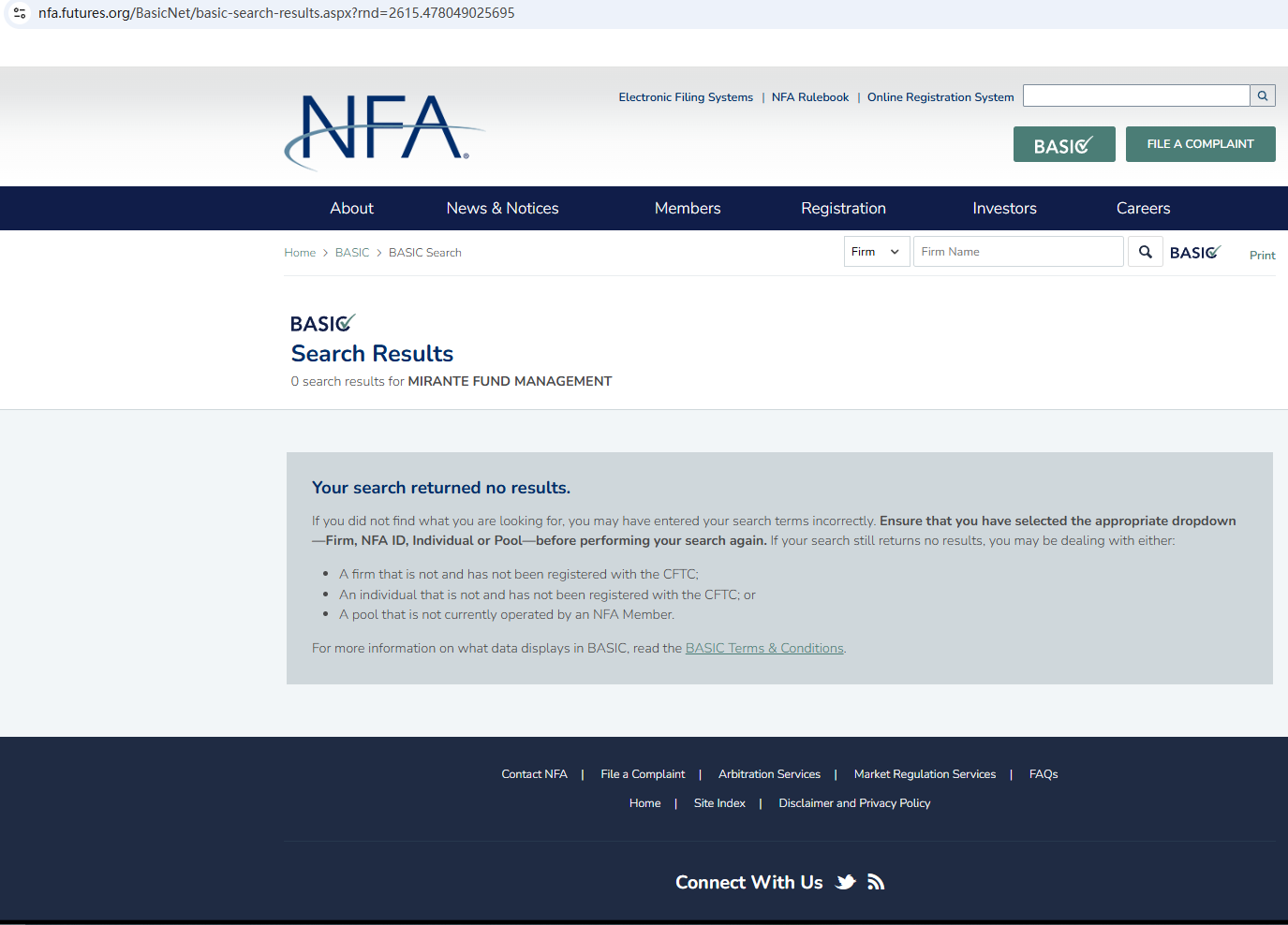Click the BASIC Search breadcrumb
This screenshot has height=925, width=1288.
point(425,253)
